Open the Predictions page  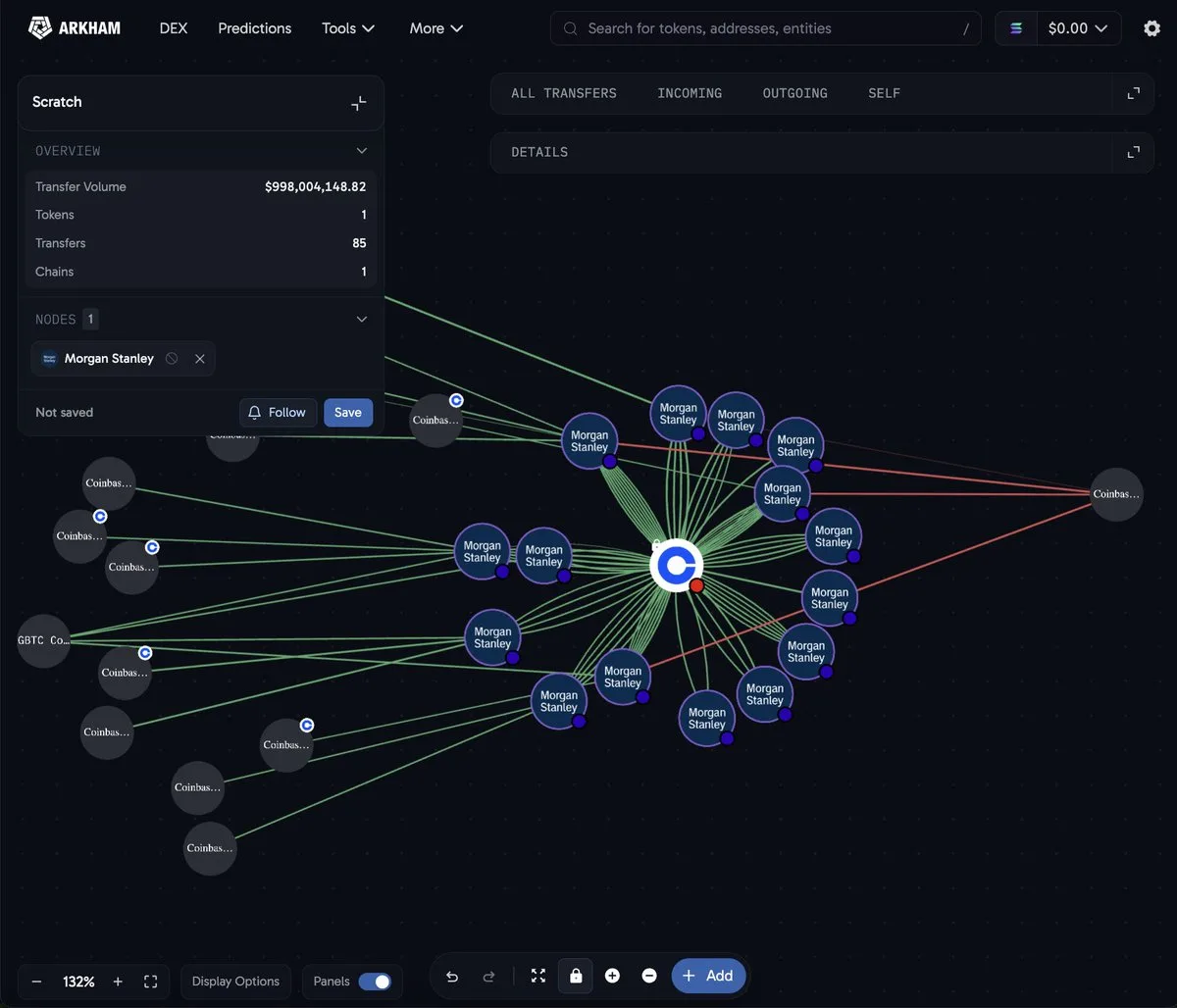(x=255, y=28)
